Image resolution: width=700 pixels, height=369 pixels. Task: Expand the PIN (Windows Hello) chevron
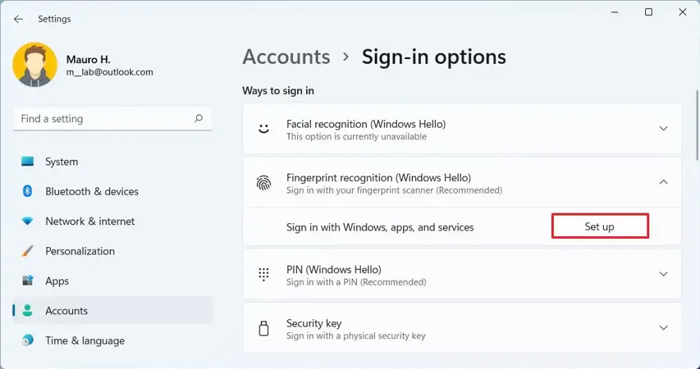click(663, 274)
